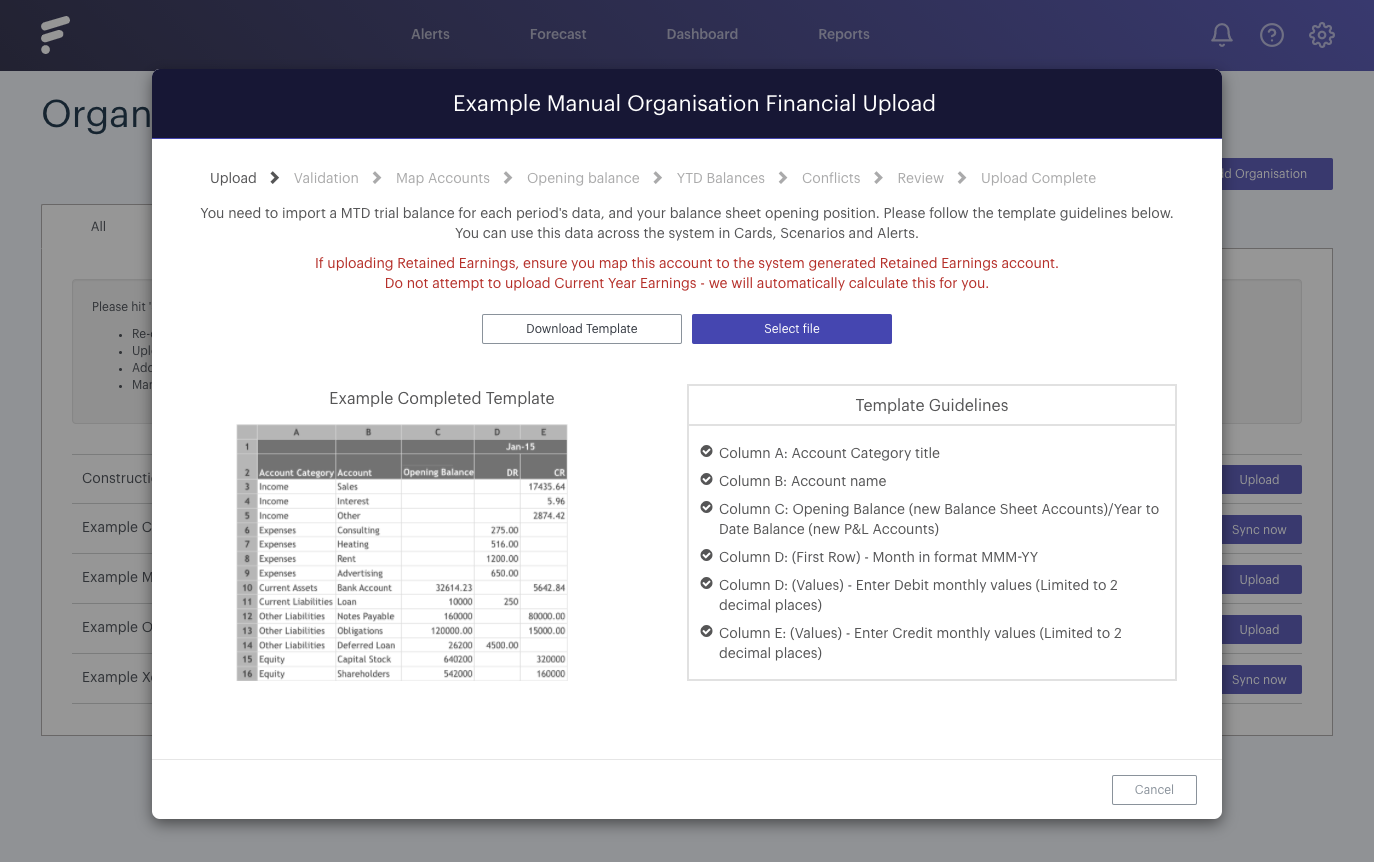1374x862 pixels.
Task: Select the Opening balance wizard step
Action: pos(583,178)
